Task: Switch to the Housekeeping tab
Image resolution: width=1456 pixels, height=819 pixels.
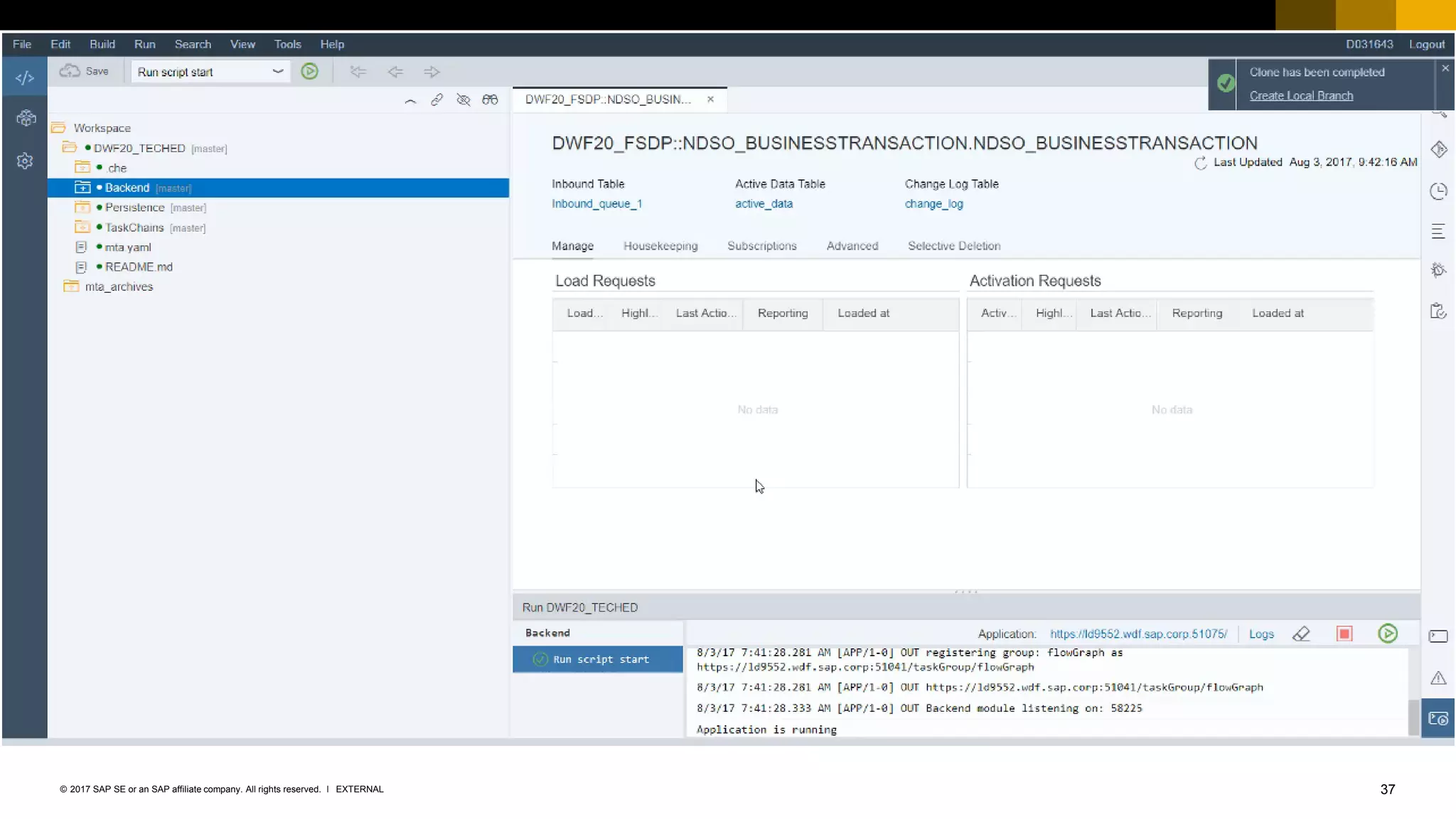Action: tap(660, 246)
